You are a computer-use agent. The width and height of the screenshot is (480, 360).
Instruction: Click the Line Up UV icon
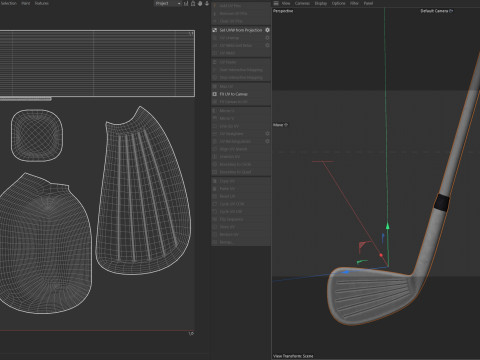pos(215,126)
